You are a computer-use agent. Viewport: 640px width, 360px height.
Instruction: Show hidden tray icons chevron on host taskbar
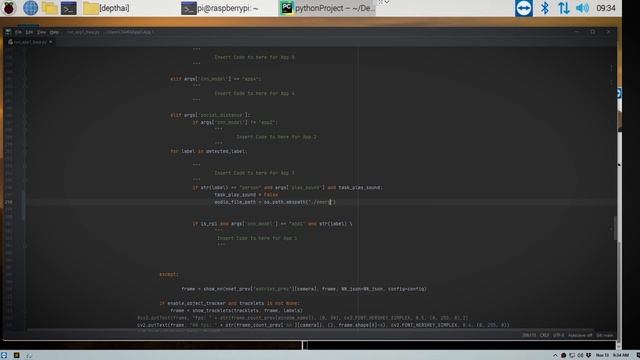pos(555,356)
